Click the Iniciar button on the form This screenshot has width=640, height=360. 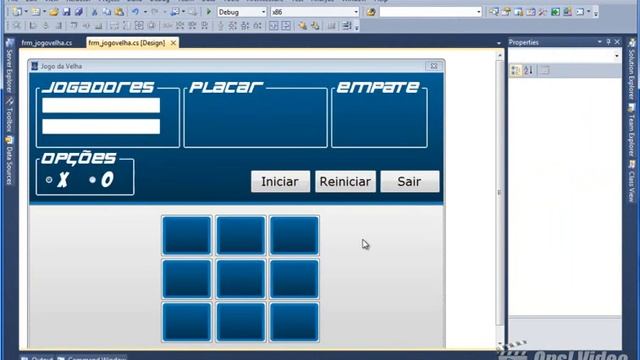tap(280, 182)
